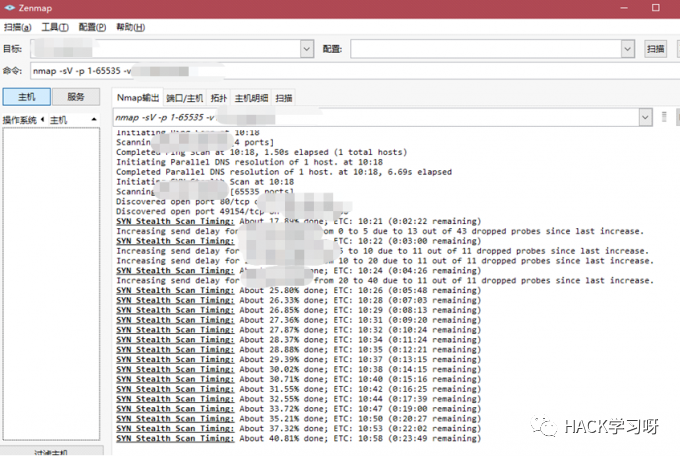Click line with 30.02% done timing

tap(298, 369)
